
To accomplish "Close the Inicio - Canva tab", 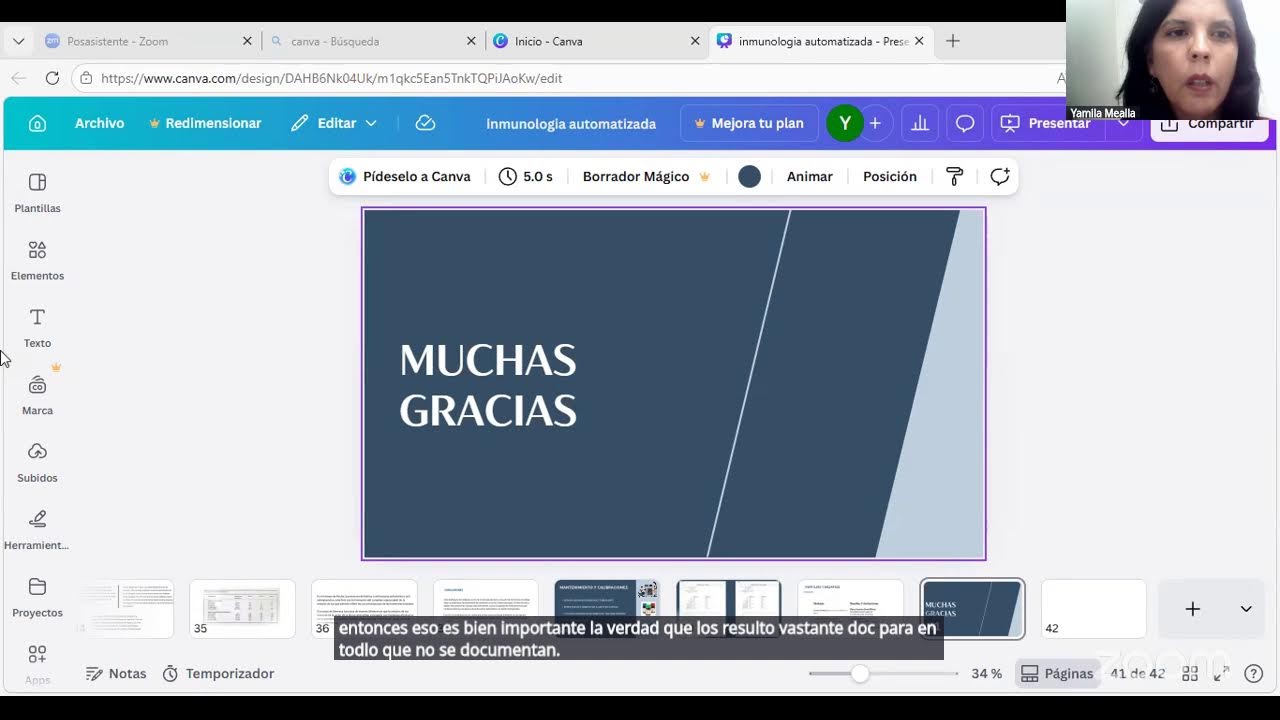I will click(695, 41).
